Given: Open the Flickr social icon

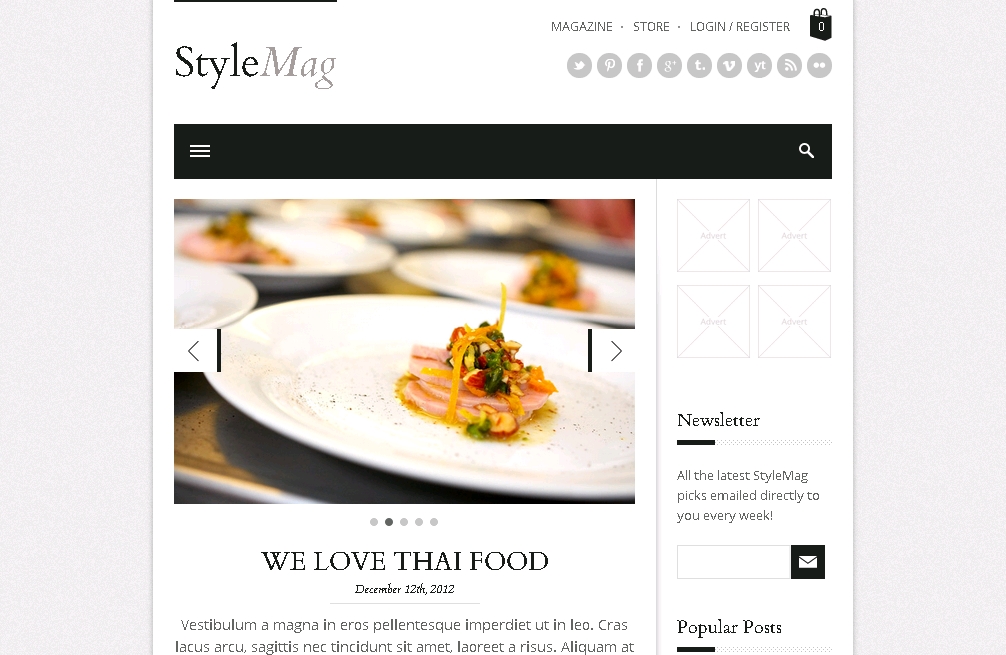Looking at the screenshot, I should click(819, 65).
